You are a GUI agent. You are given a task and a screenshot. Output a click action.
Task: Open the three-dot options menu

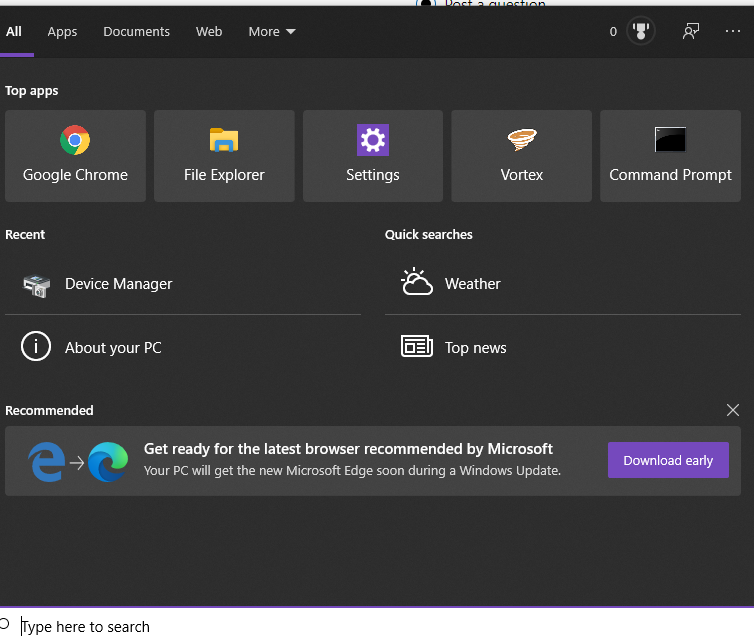pyautogui.click(x=733, y=31)
